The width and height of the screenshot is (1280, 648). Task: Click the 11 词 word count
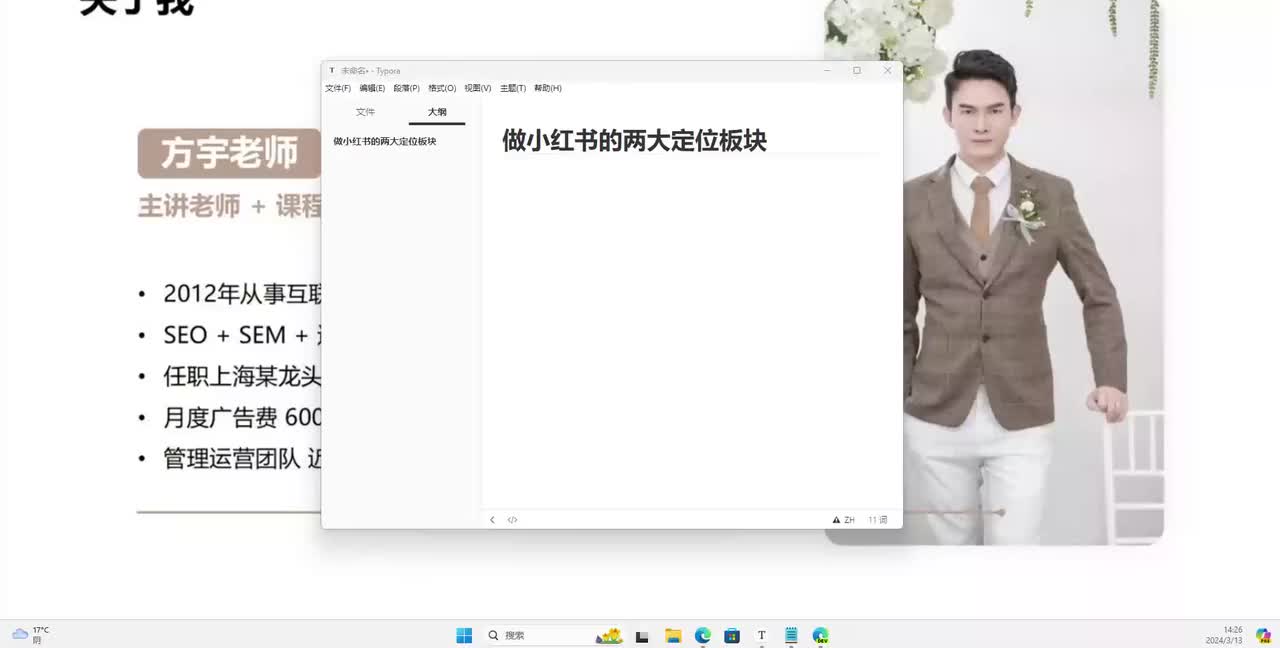pyautogui.click(x=877, y=520)
